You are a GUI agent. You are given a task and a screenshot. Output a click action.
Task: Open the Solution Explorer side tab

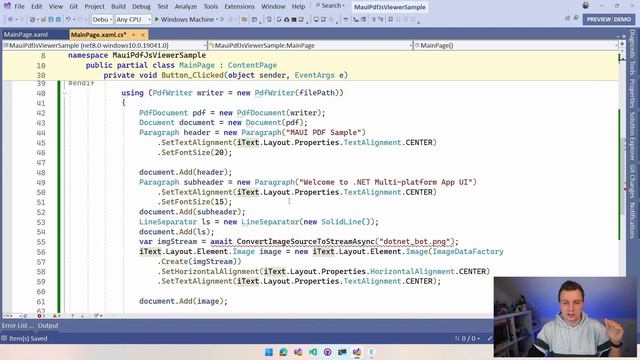tap(632, 137)
